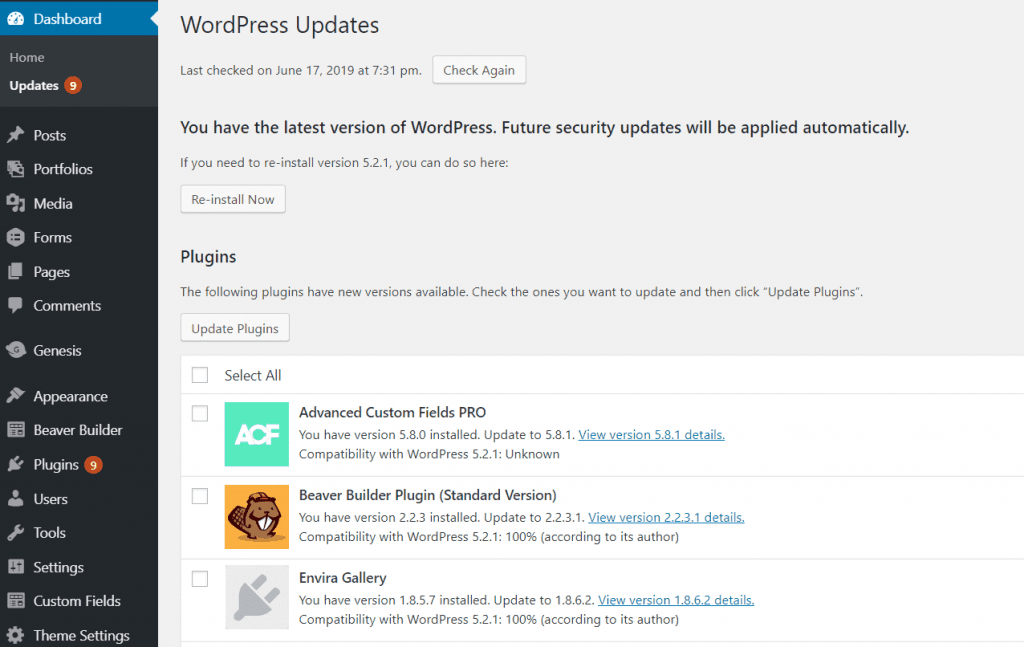1024x647 pixels.
Task: Click the ACF plugin logo thumbnail
Action: [257, 434]
